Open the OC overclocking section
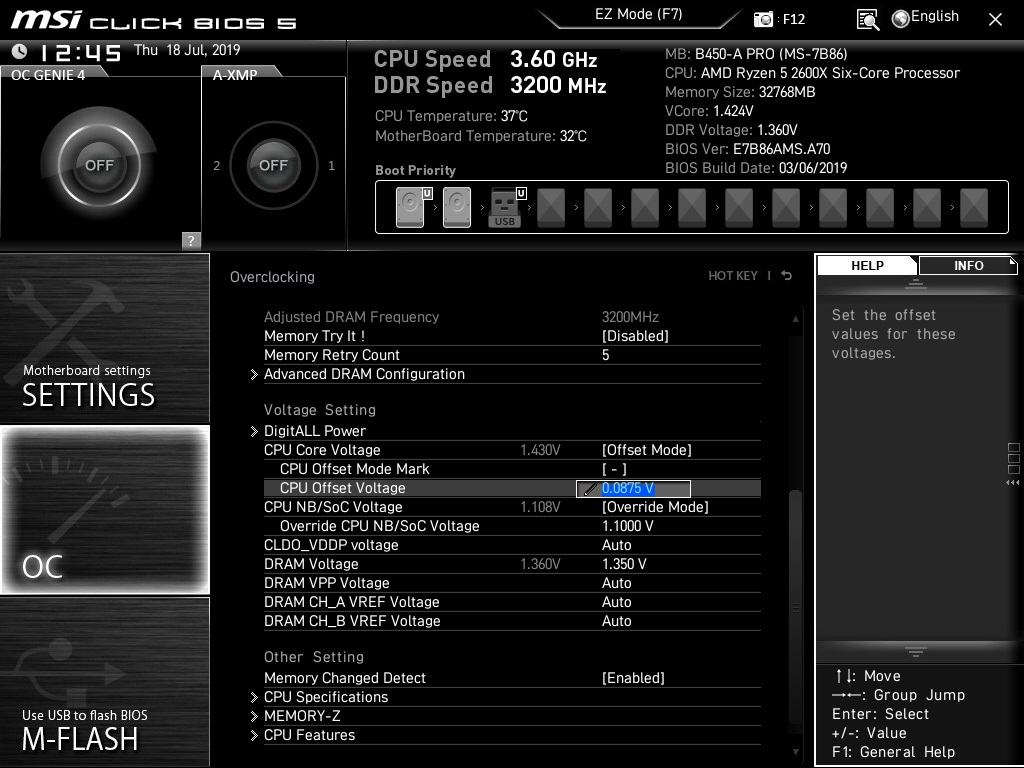1024x768 pixels. pyautogui.click(x=104, y=509)
